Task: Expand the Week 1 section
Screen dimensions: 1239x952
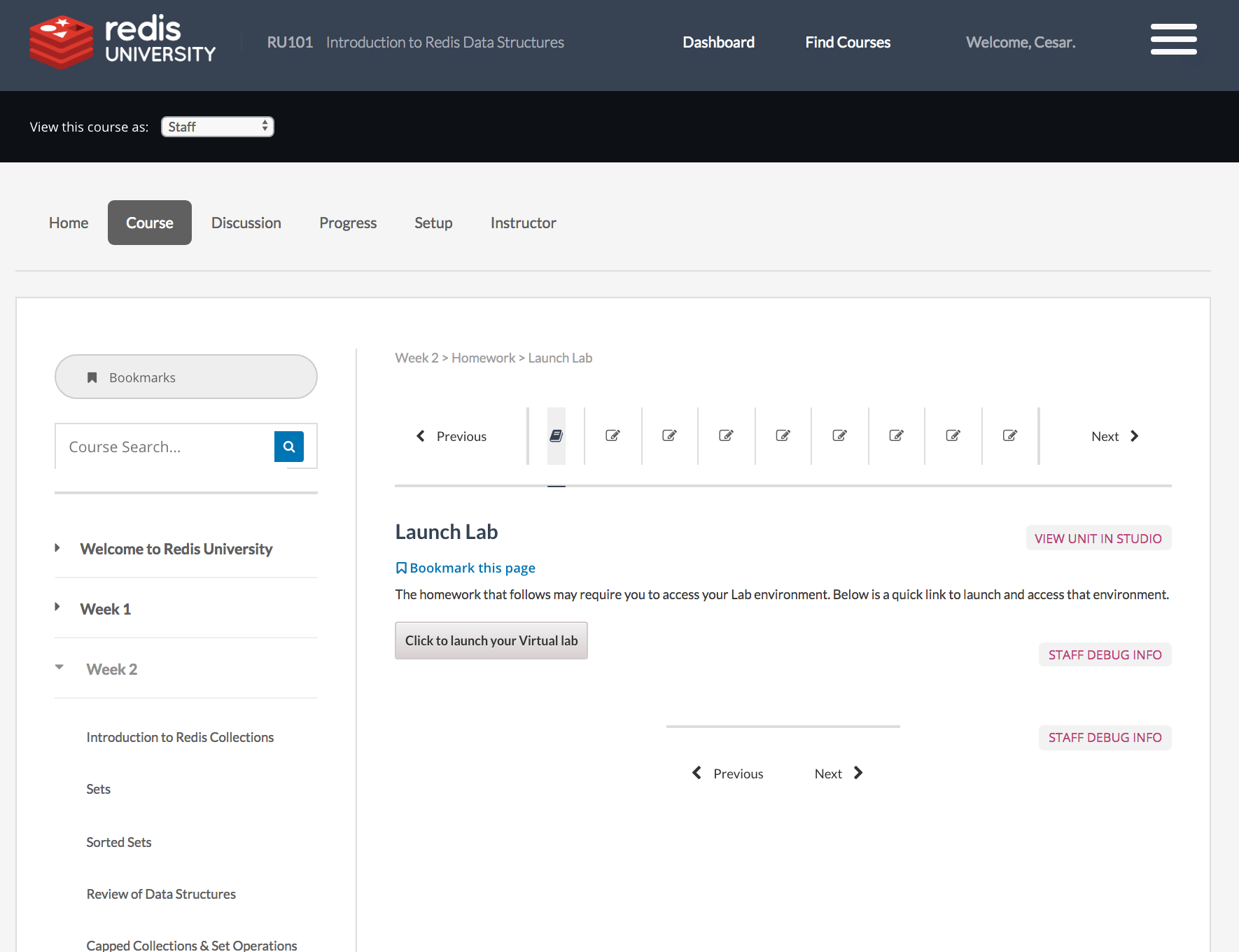Action: click(x=105, y=609)
